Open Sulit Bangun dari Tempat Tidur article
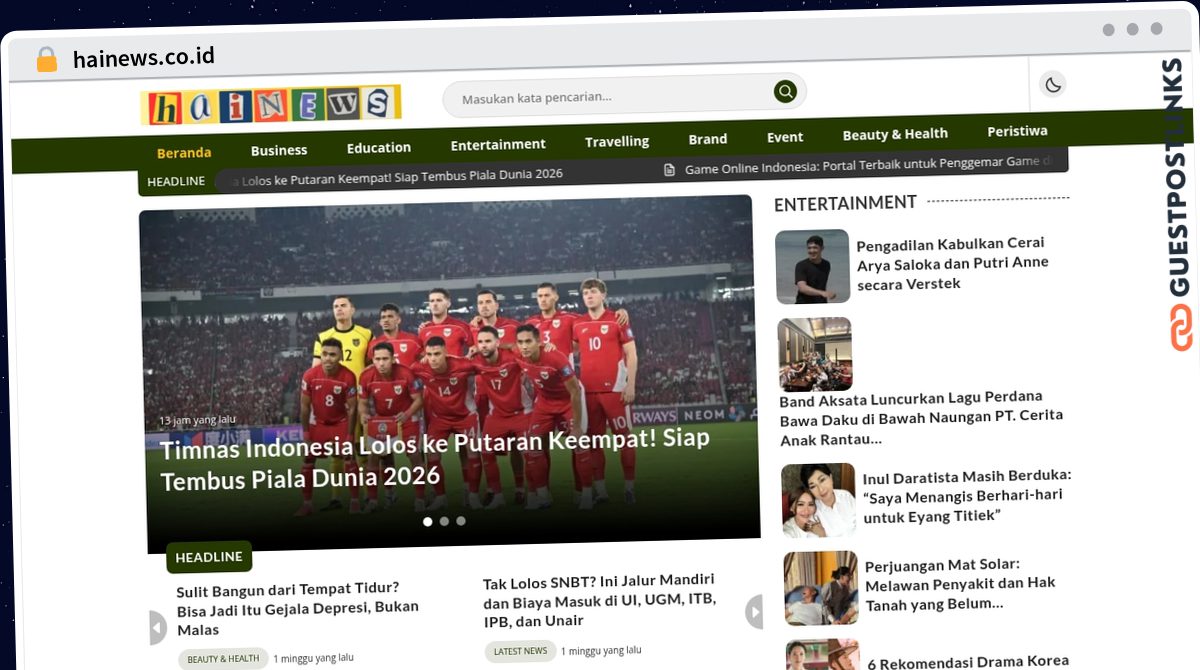Screen dimensions: 1200x670 (298, 609)
